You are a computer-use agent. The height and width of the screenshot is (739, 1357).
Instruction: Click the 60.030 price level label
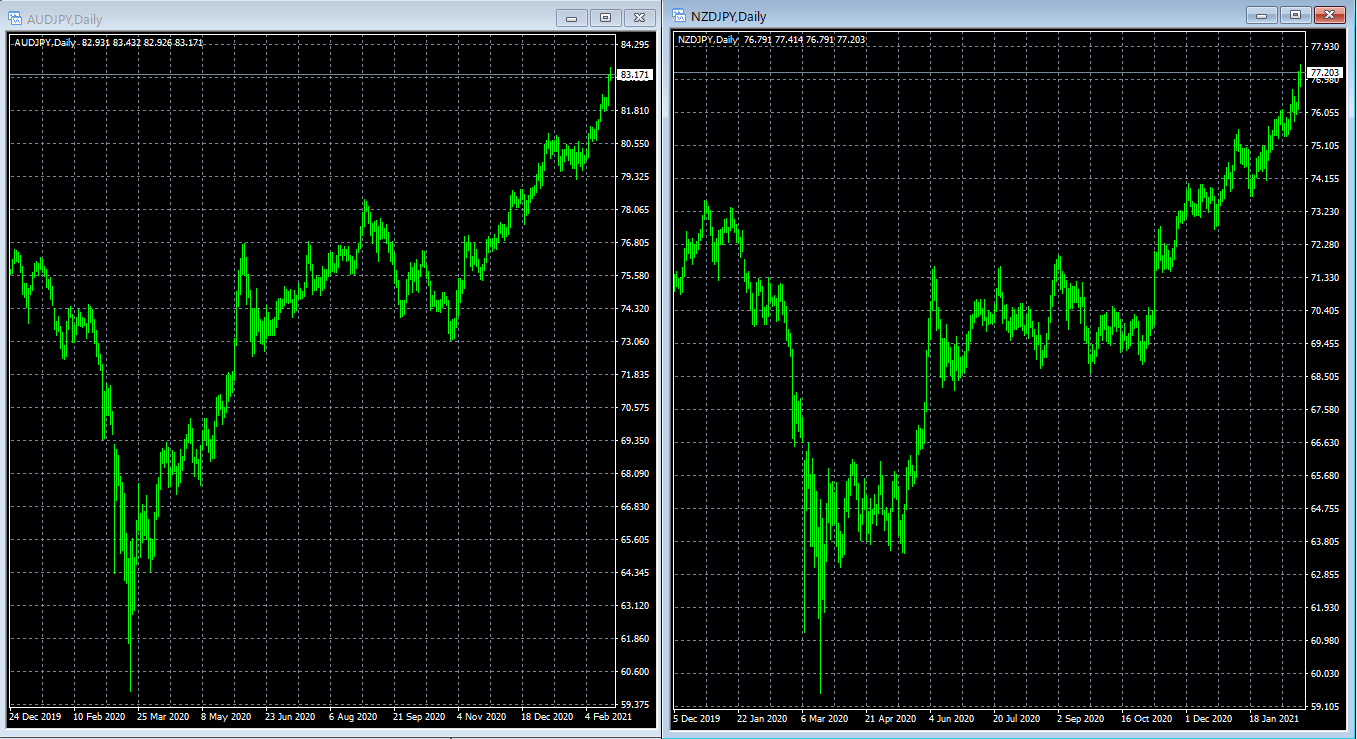click(x=1324, y=674)
